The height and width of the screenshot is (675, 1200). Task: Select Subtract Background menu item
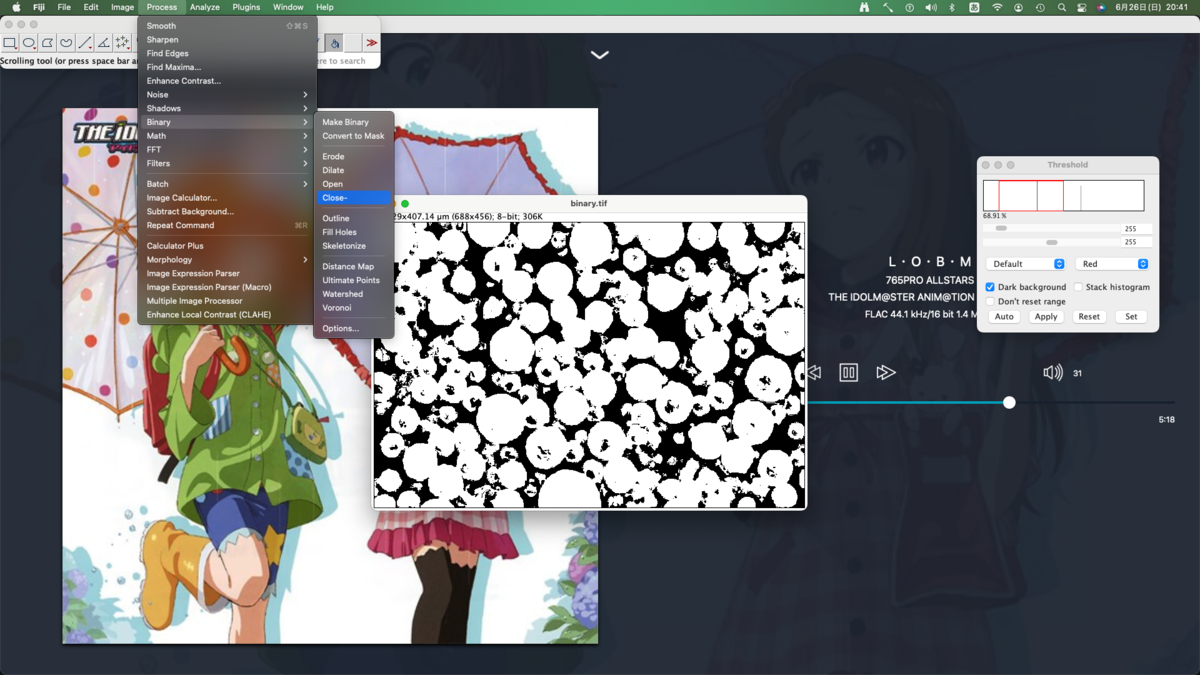[x=227, y=212]
